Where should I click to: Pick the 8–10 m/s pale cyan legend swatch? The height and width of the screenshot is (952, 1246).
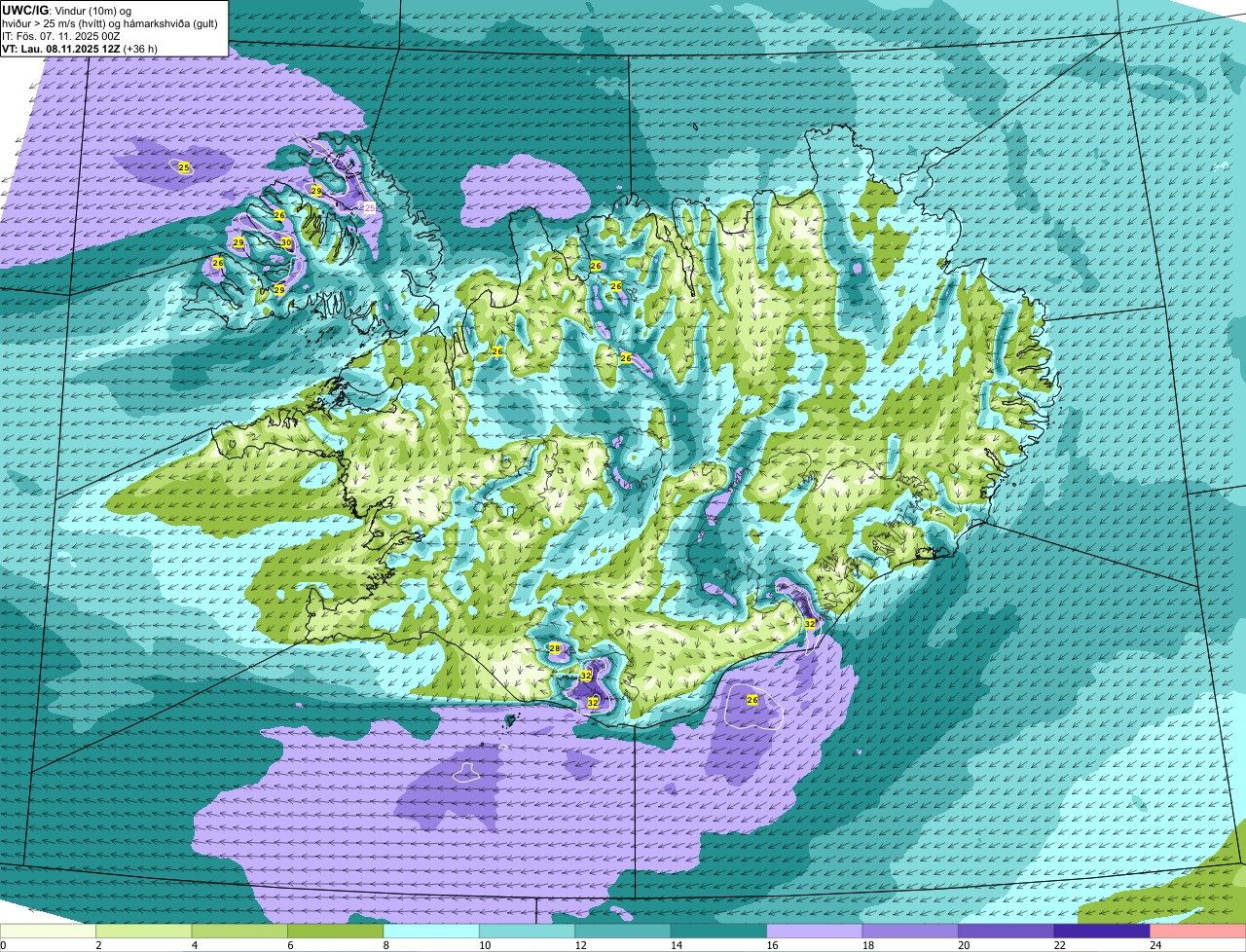(431, 931)
